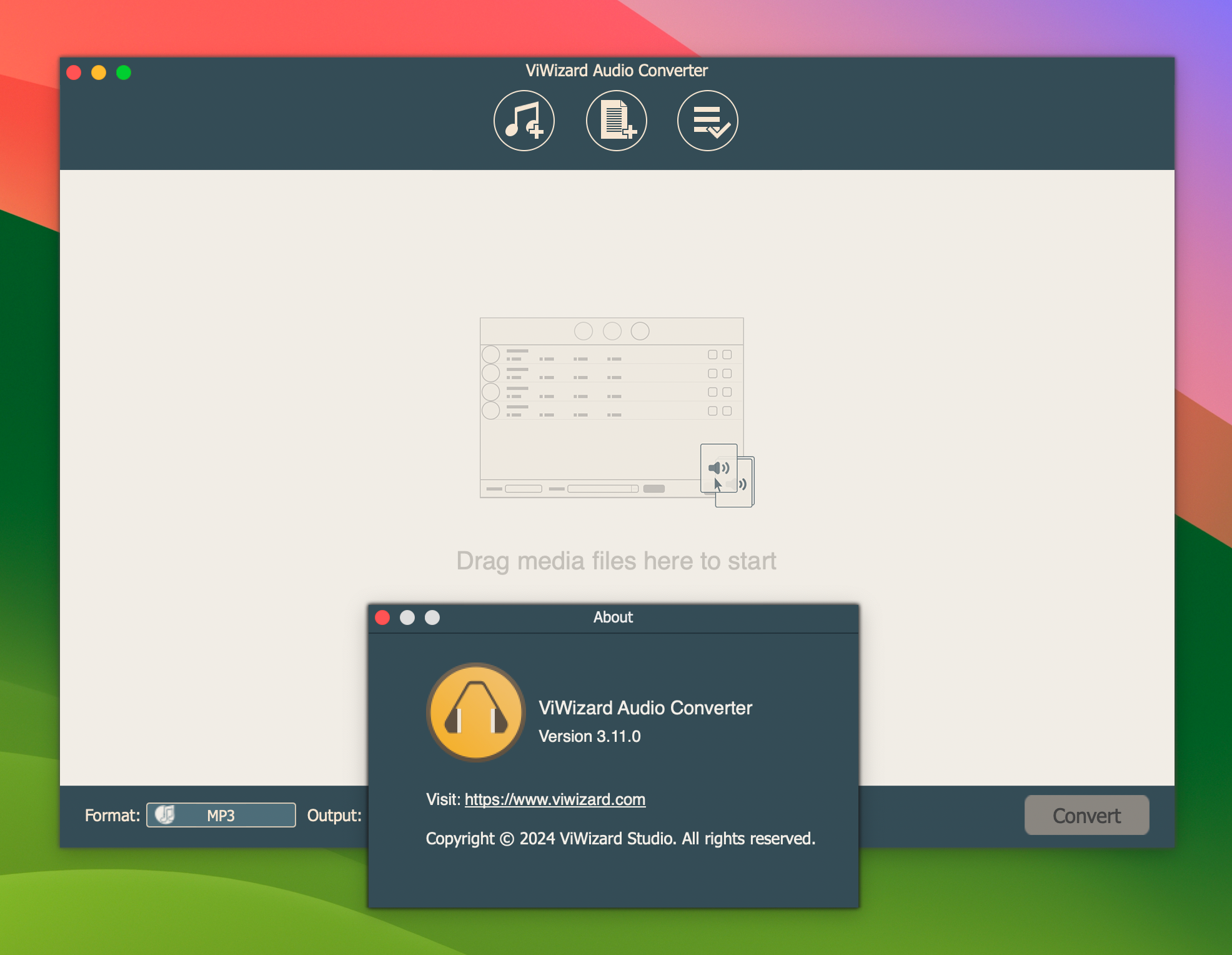Click the grayed minimize button in About
This screenshot has width=1232, height=955.
(x=407, y=617)
